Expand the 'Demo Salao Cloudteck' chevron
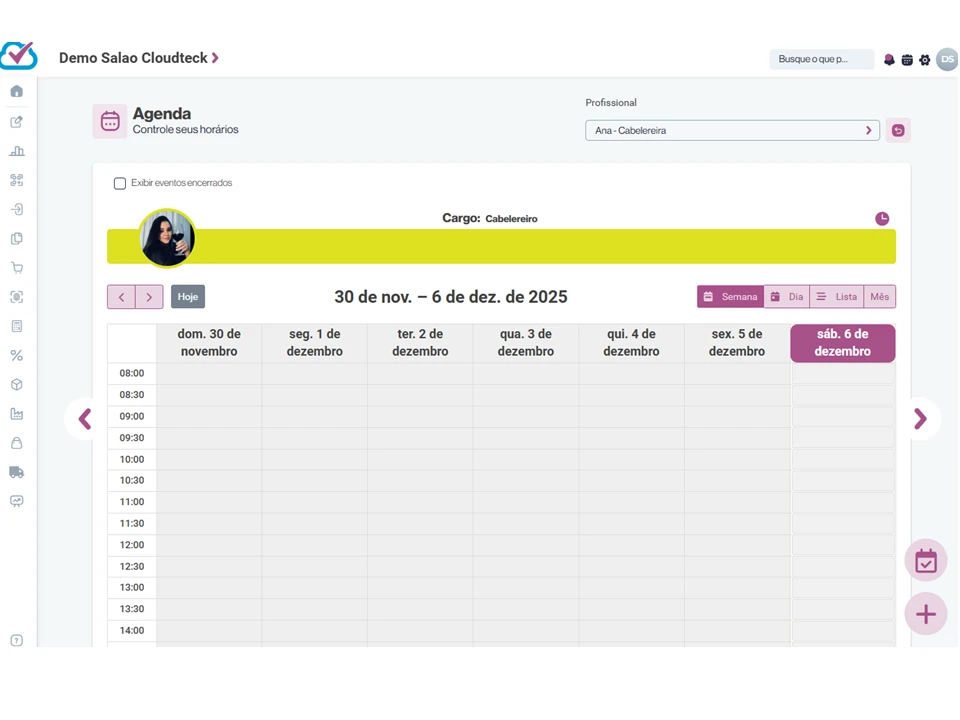Viewport: 960px width, 720px height. (x=215, y=58)
